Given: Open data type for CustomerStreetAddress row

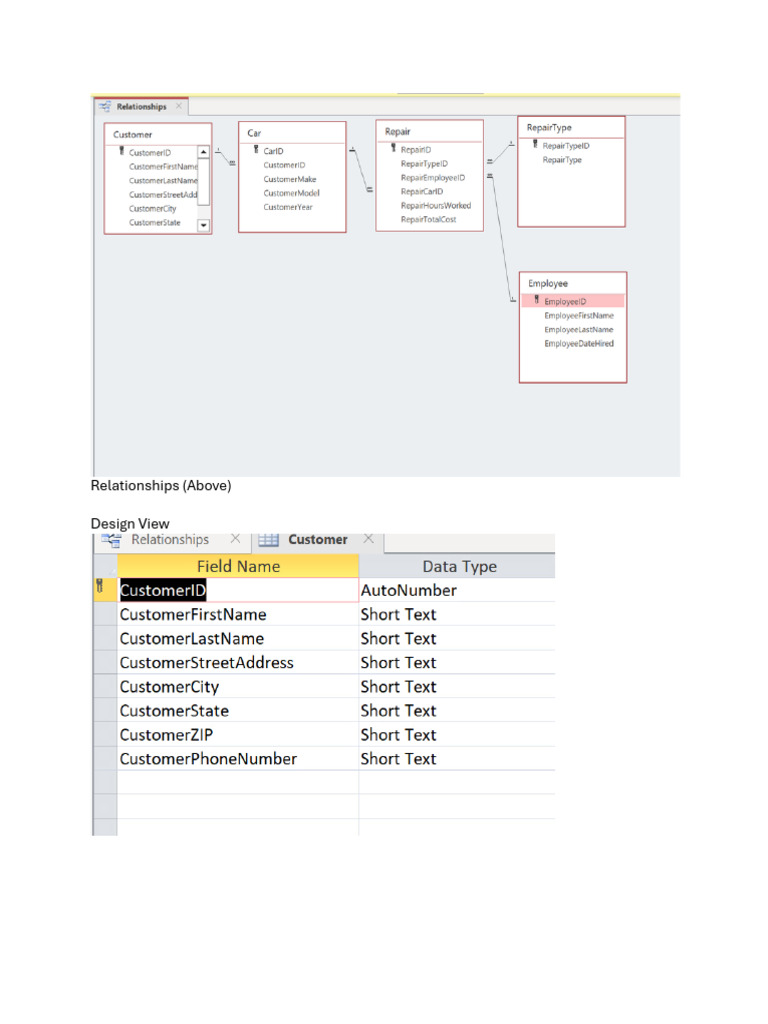Looking at the screenshot, I should [x=457, y=663].
